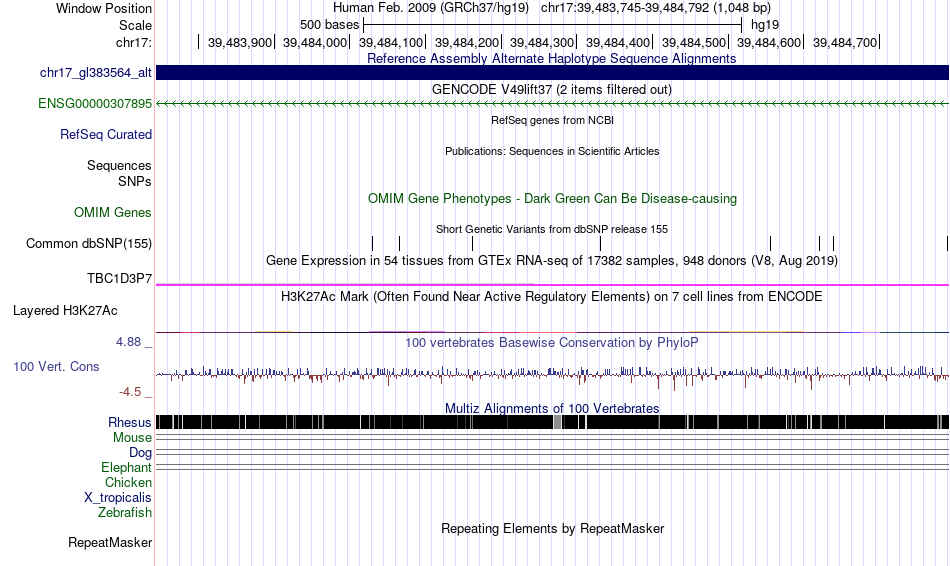Open RefSeq genes from NCBI title
The image size is (950, 566).
(x=553, y=120)
